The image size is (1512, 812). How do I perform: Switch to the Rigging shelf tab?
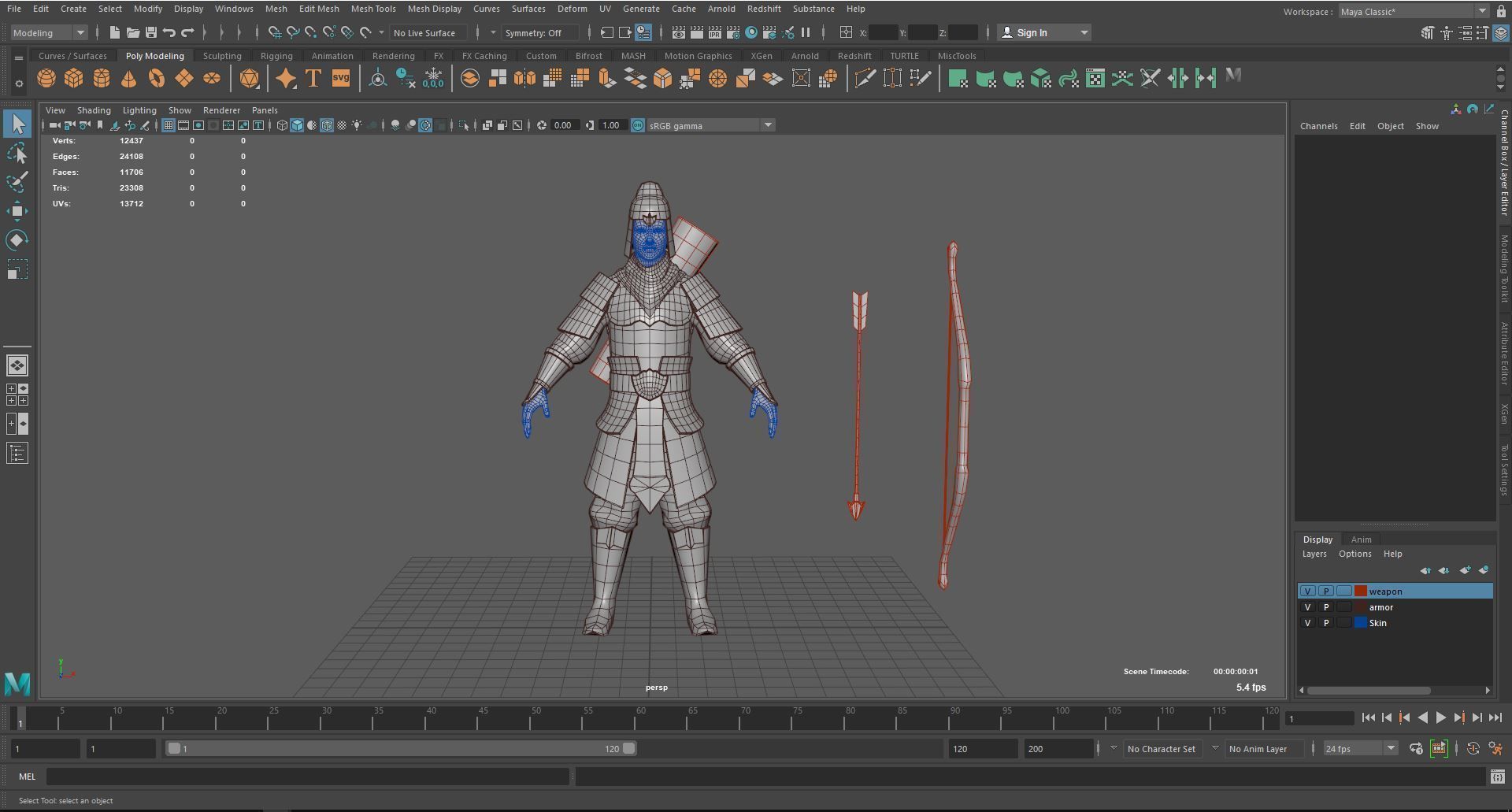276,56
